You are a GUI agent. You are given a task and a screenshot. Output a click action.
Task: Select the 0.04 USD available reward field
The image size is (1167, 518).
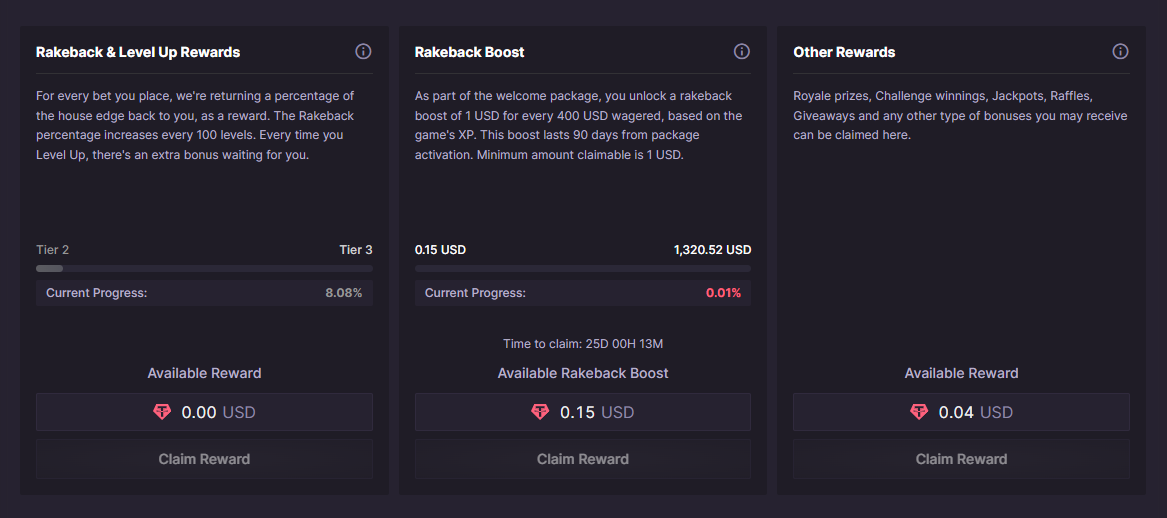961,412
